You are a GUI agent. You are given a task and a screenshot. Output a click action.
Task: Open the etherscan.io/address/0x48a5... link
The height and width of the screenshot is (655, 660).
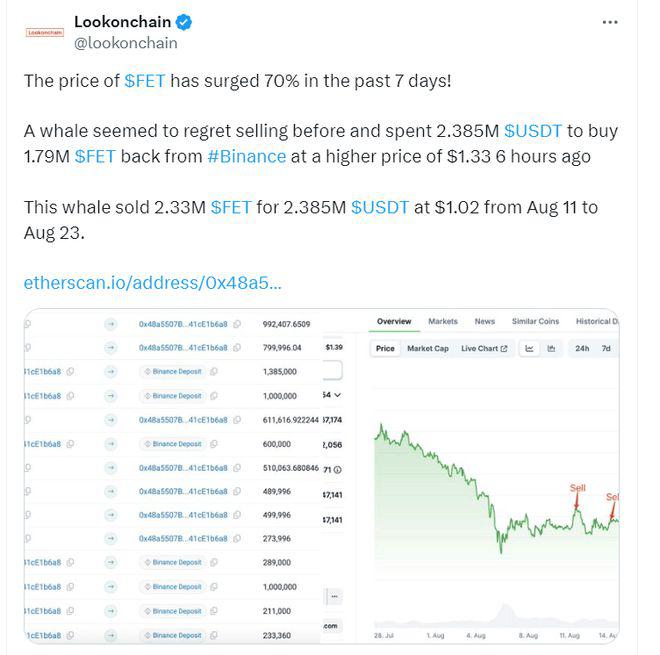[152, 283]
